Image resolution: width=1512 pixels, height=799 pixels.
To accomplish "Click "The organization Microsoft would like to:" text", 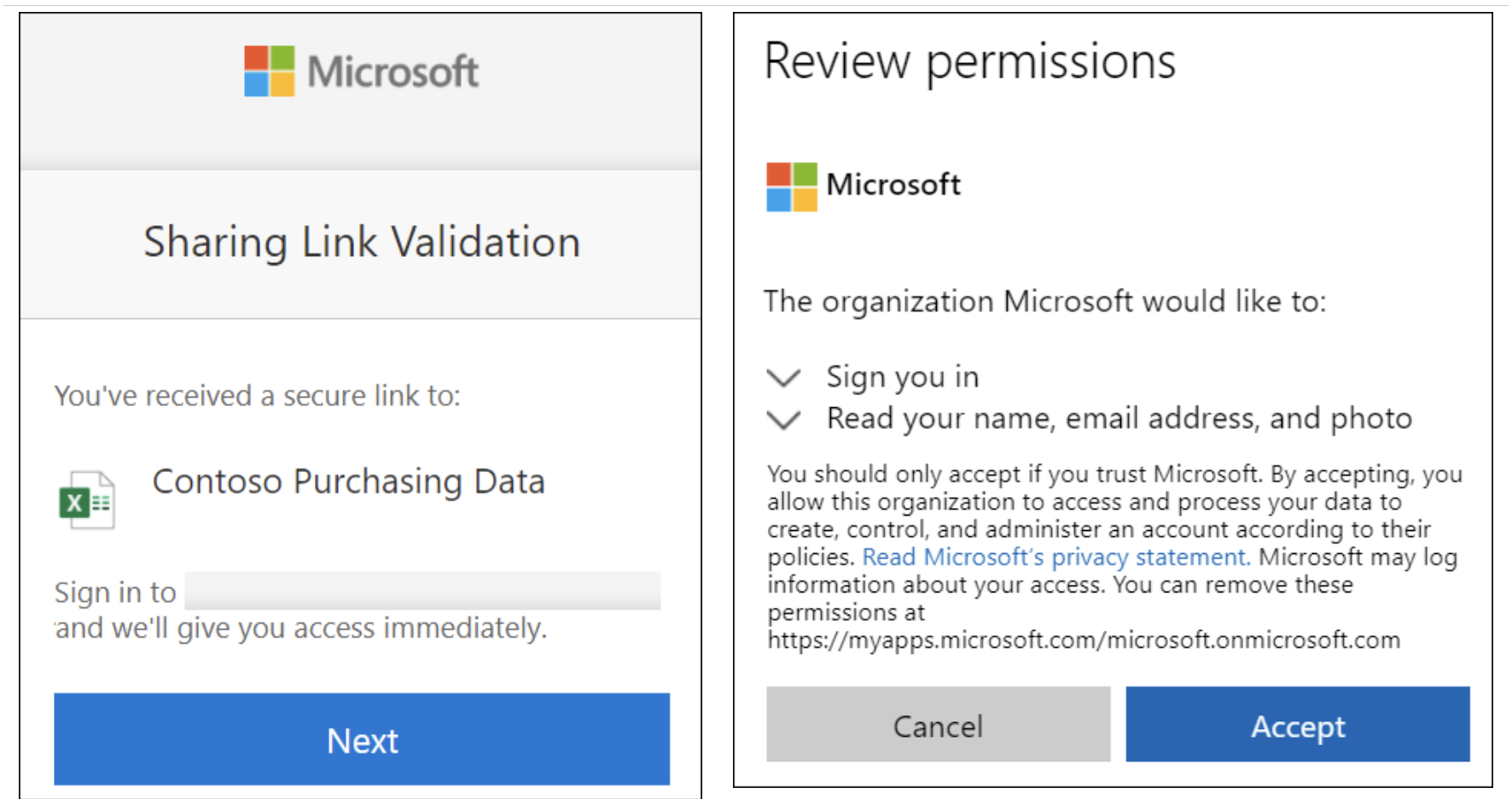I will [1044, 301].
